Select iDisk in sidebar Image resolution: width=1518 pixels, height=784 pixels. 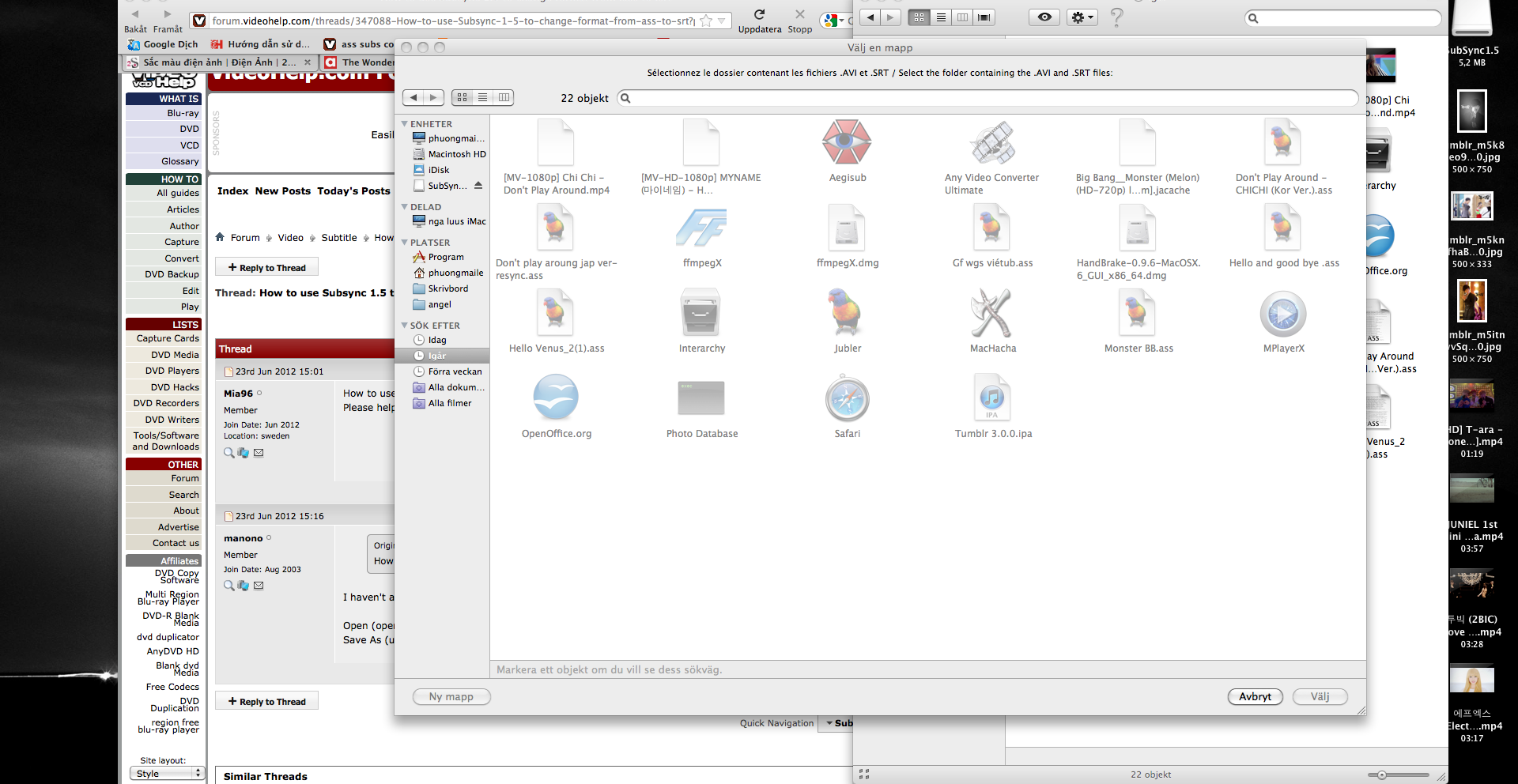coord(431,170)
